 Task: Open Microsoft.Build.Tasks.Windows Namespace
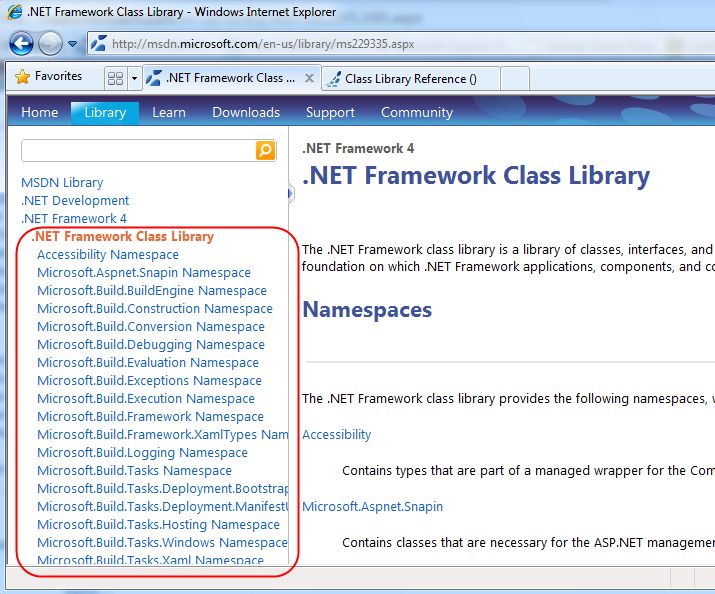162,542
